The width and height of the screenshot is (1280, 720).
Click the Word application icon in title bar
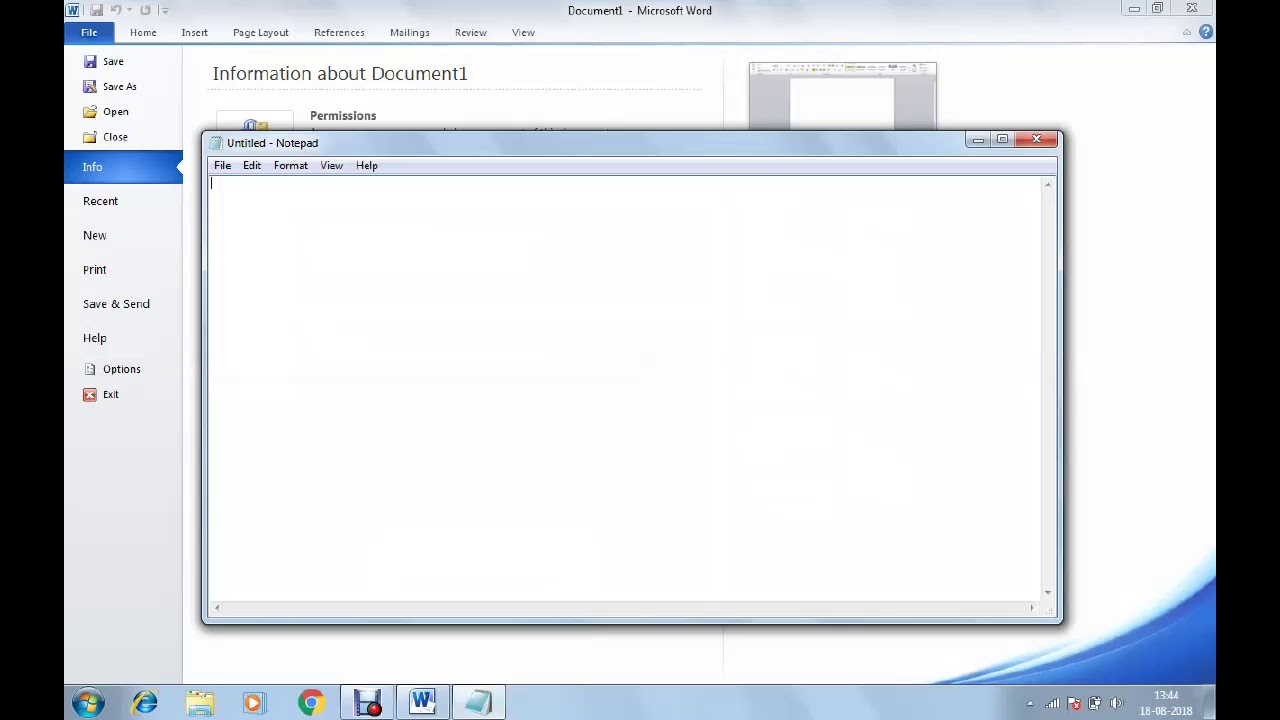[73, 10]
